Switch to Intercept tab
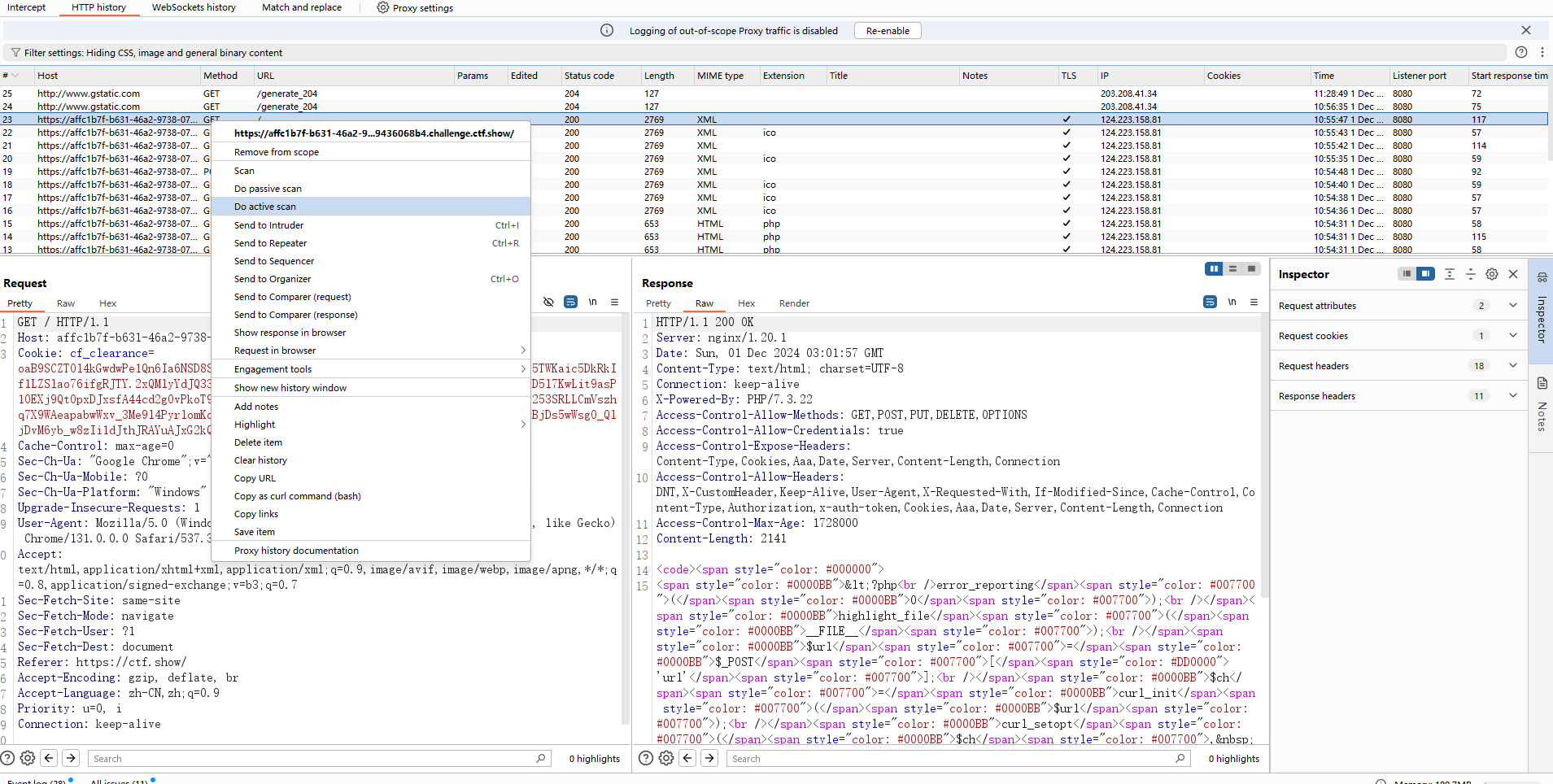 (x=26, y=7)
